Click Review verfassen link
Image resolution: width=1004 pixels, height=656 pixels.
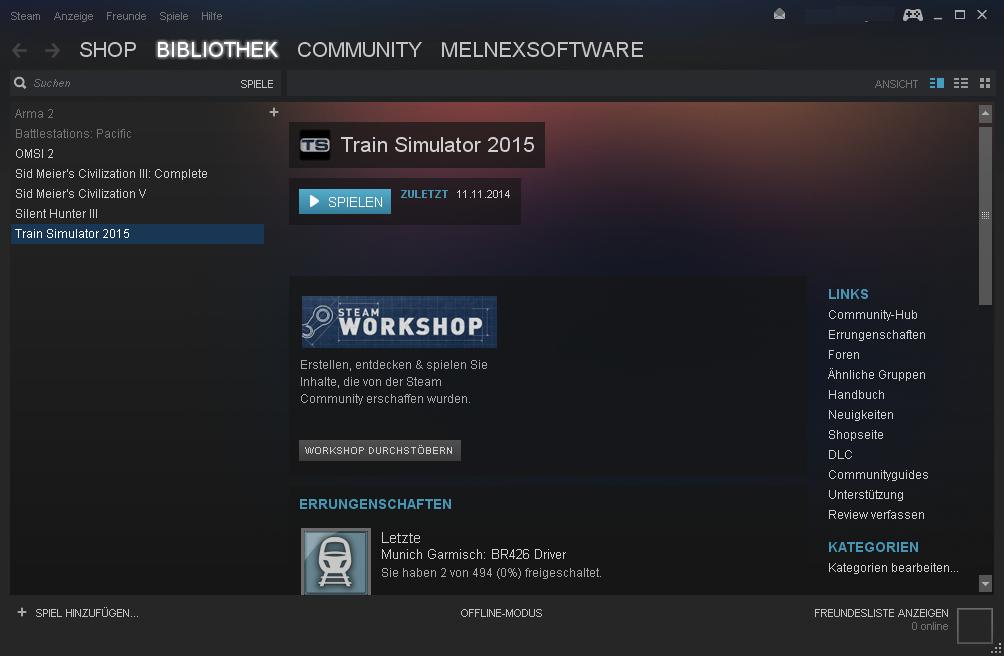(x=876, y=515)
